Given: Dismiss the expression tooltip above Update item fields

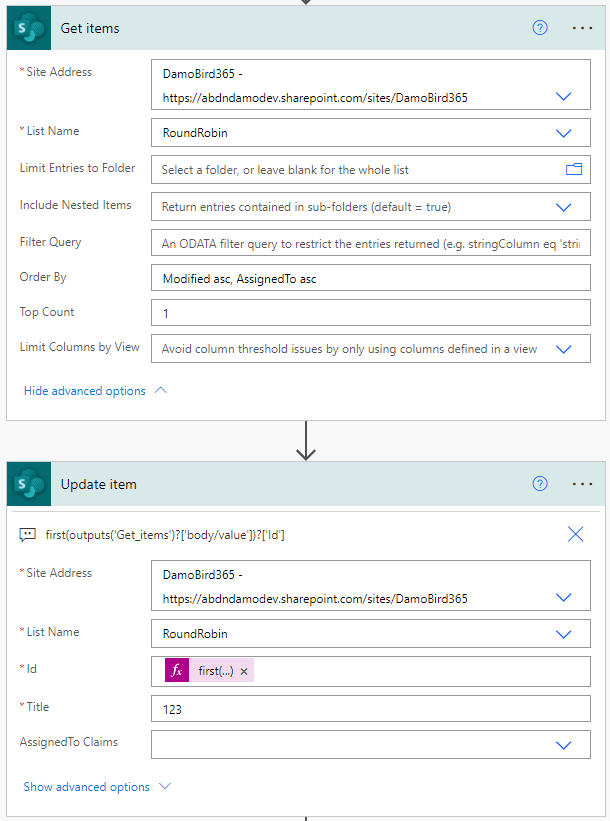Looking at the screenshot, I should pyautogui.click(x=575, y=534).
